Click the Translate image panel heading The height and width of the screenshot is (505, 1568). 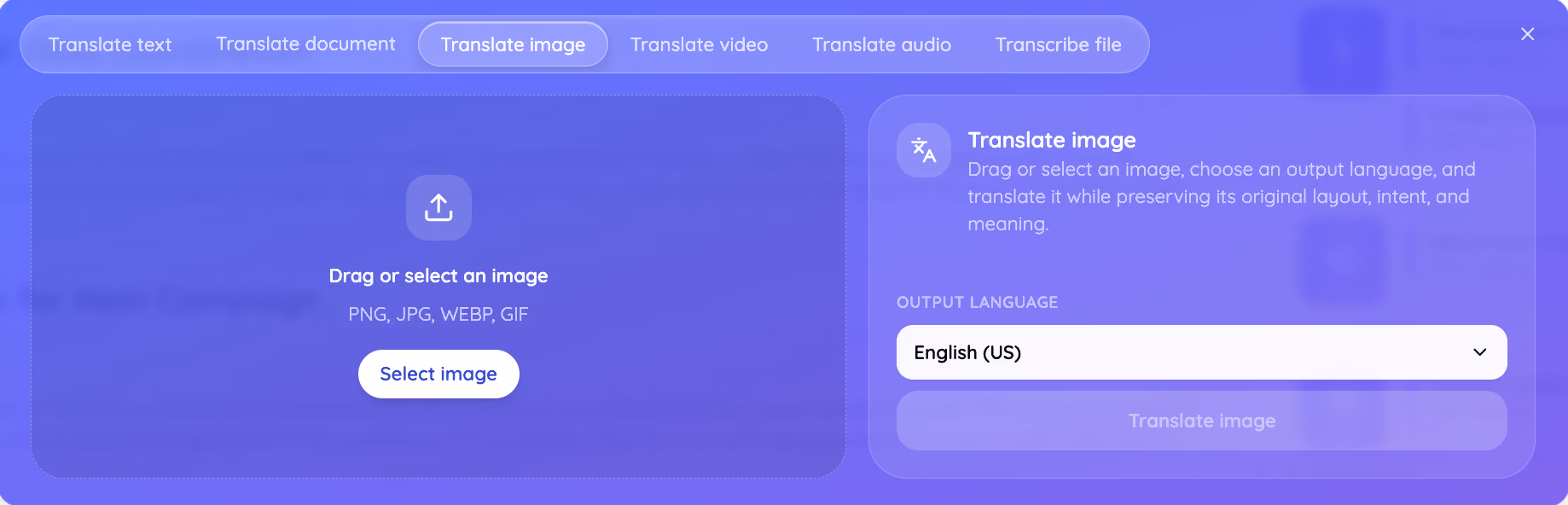click(1052, 140)
